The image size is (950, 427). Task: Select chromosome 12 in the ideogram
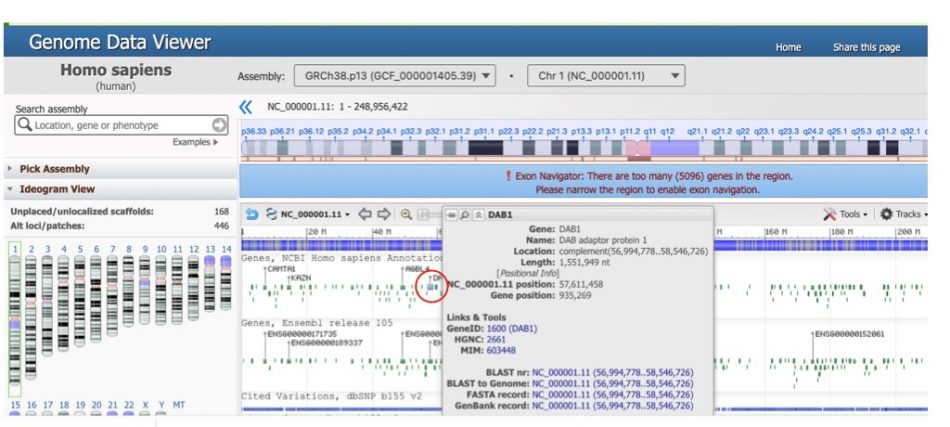193,286
